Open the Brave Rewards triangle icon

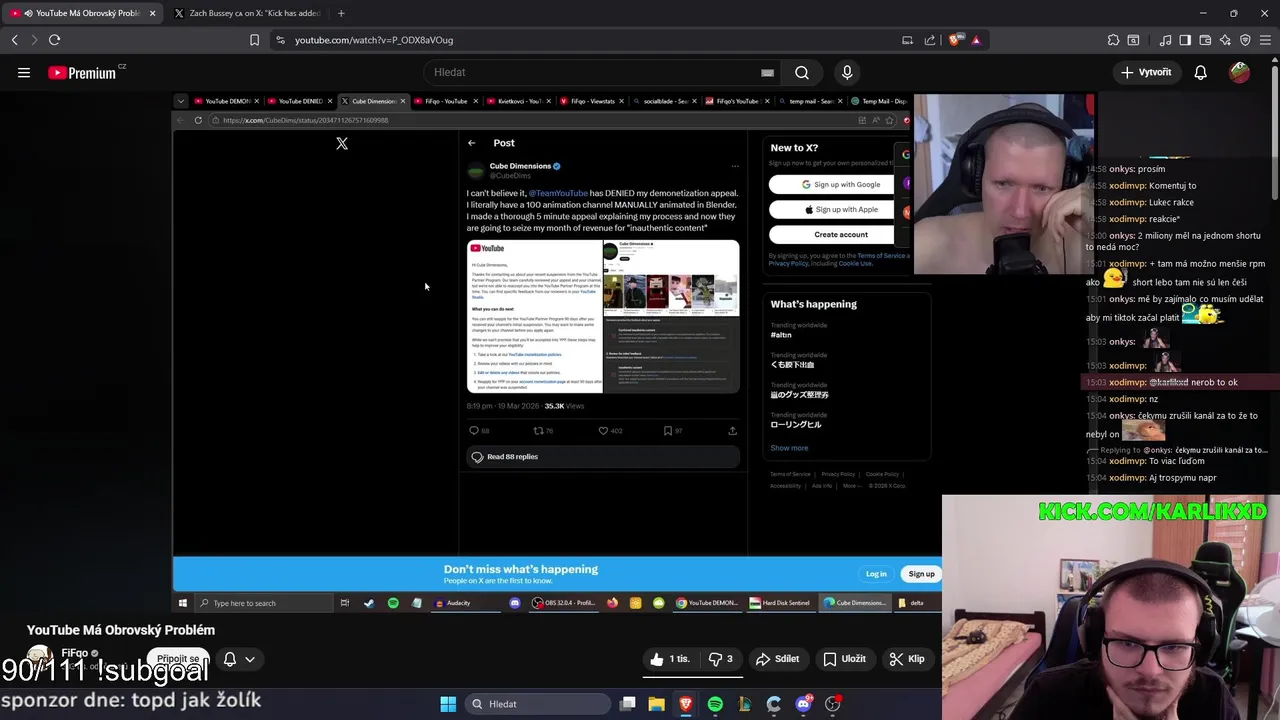pos(976,40)
